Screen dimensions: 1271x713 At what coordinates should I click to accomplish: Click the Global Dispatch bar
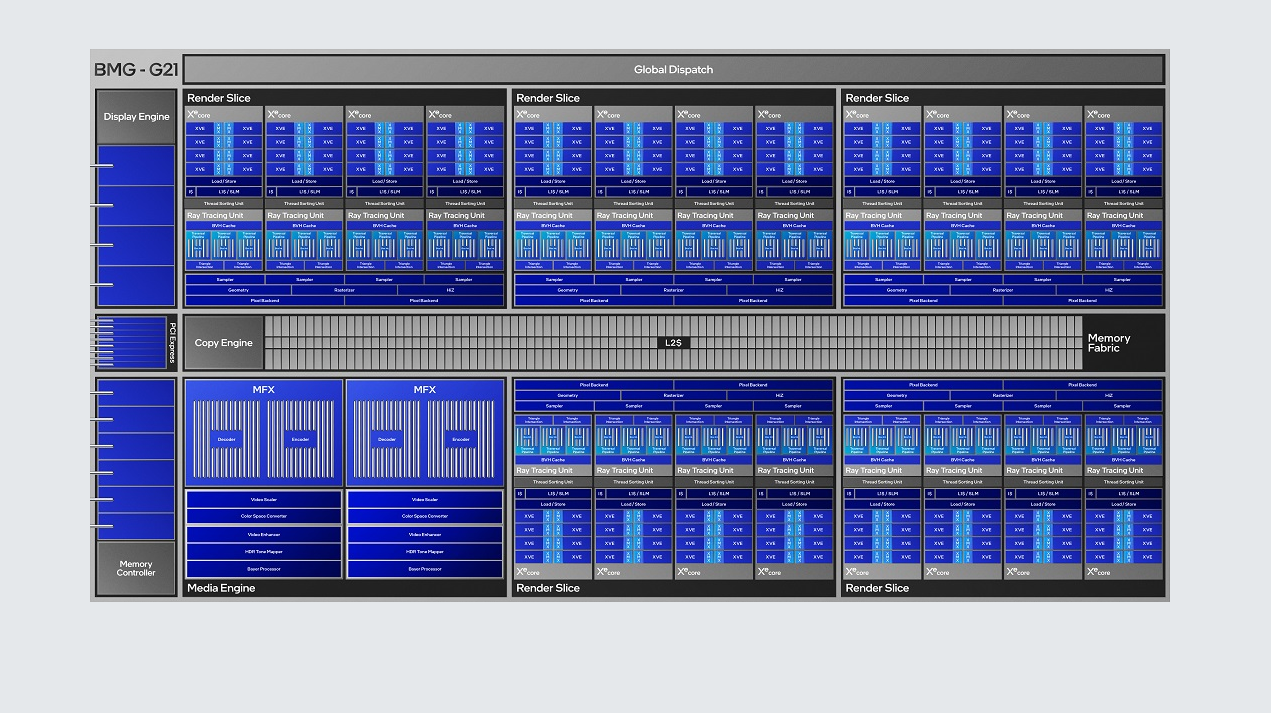coord(673,69)
